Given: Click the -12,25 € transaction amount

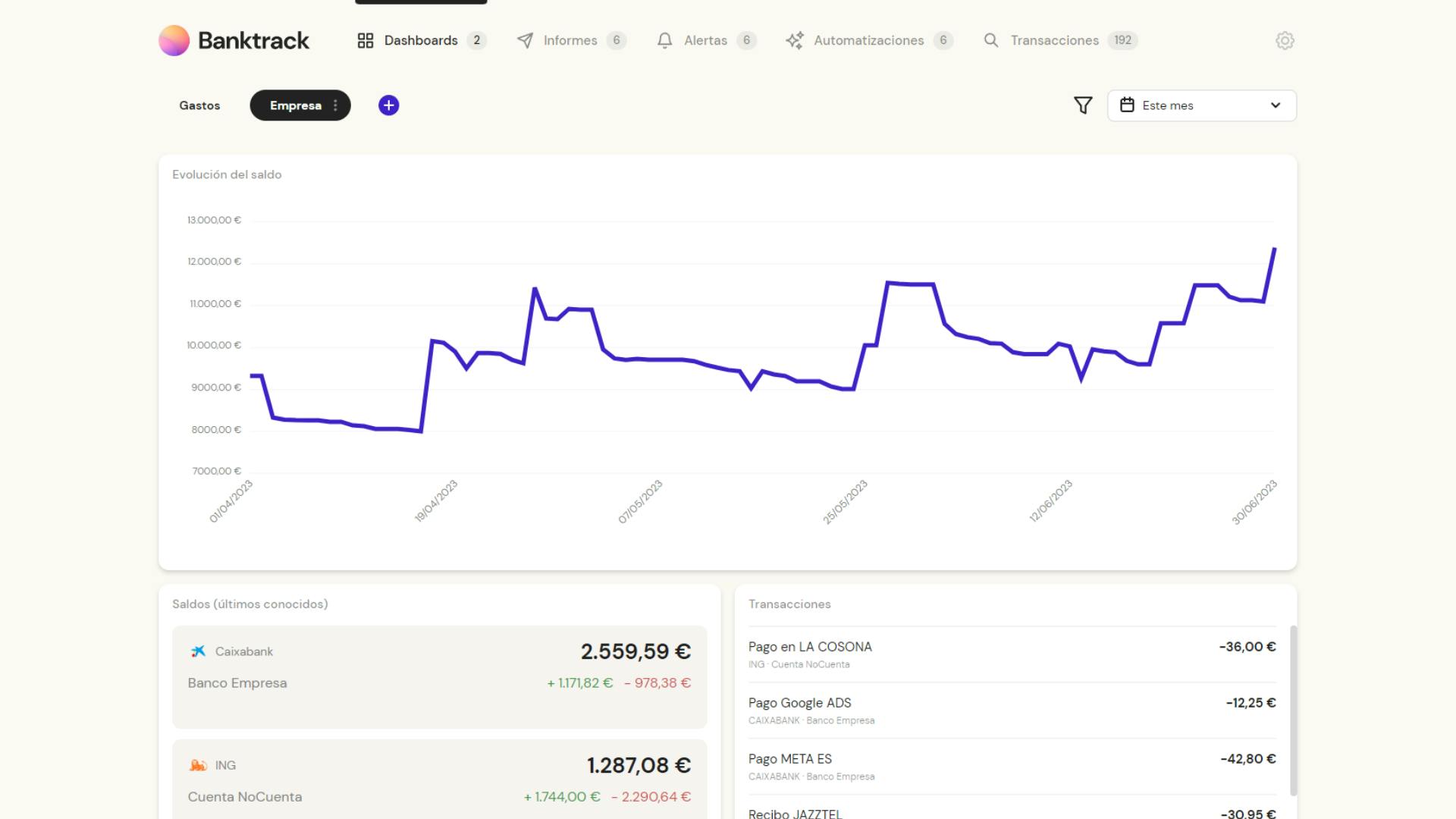Looking at the screenshot, I should tap(1251, 703).
